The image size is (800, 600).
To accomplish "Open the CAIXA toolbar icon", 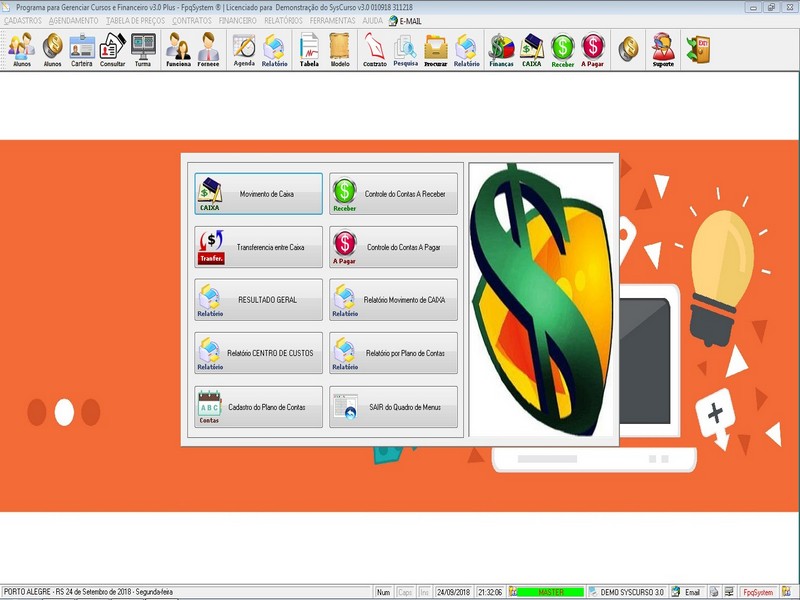I will (x=532, y=49).
